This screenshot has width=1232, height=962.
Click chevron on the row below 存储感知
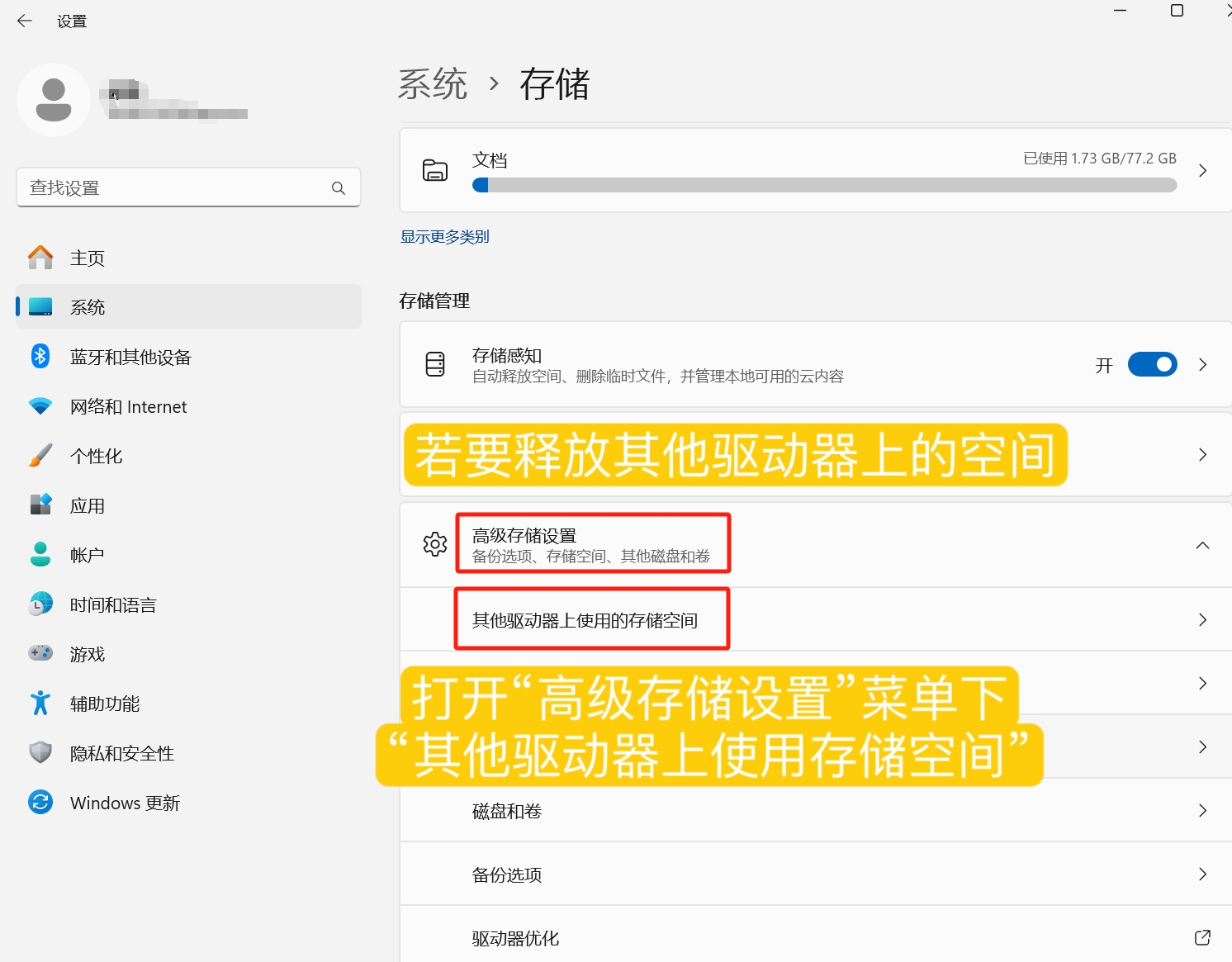pos(1203,455)
